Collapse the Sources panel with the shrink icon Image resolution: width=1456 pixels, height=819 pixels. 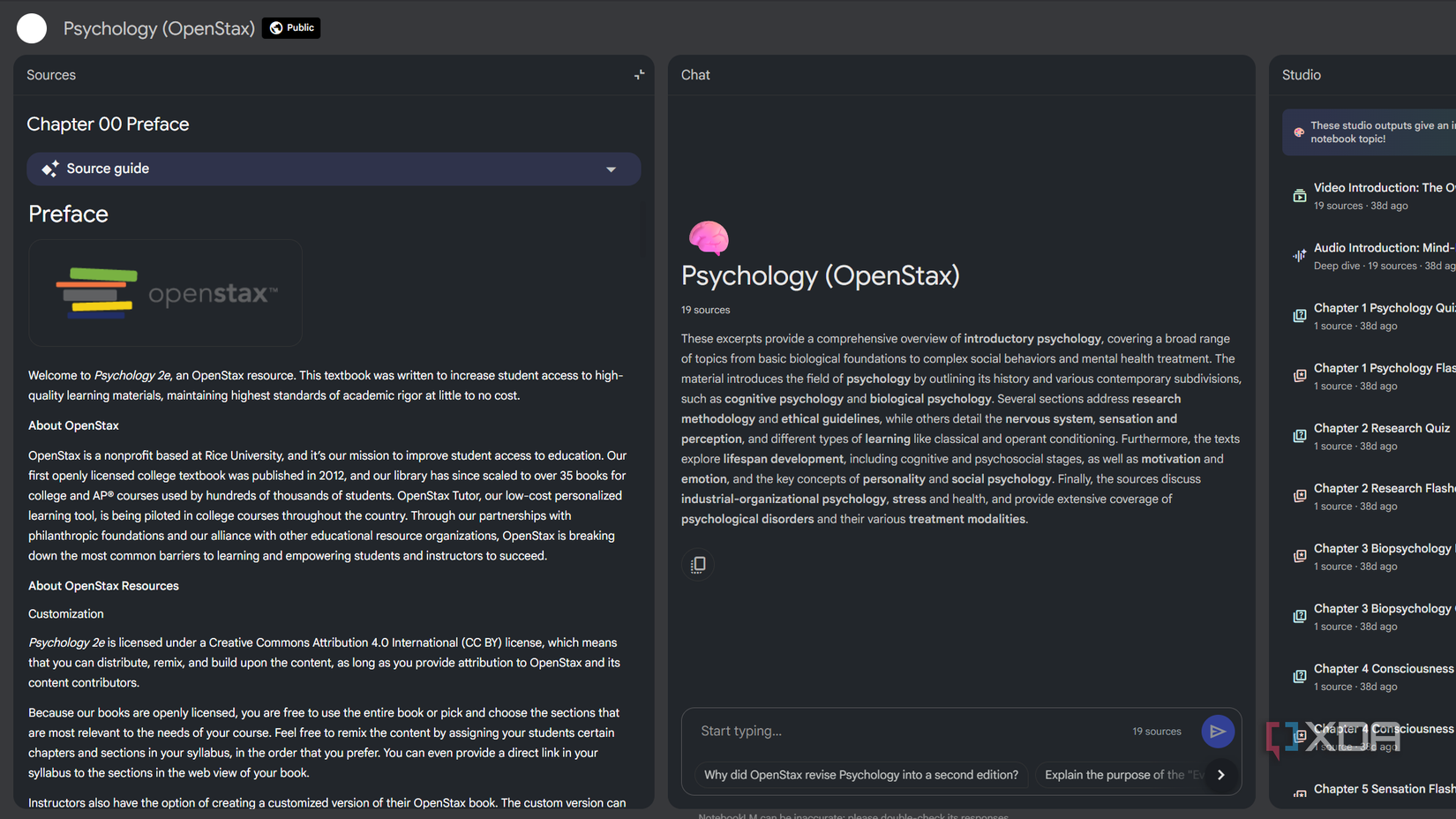[x=639, y=75]
